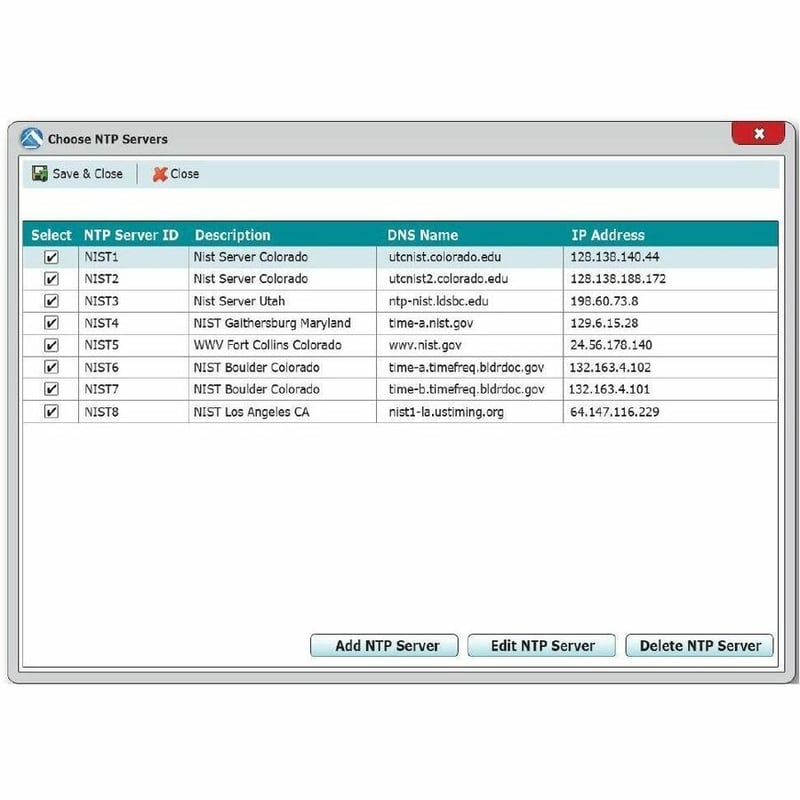Screen dimensions: 800x800
Task: Click IP address 64.147.116.229
Action: tap(614, 412)
